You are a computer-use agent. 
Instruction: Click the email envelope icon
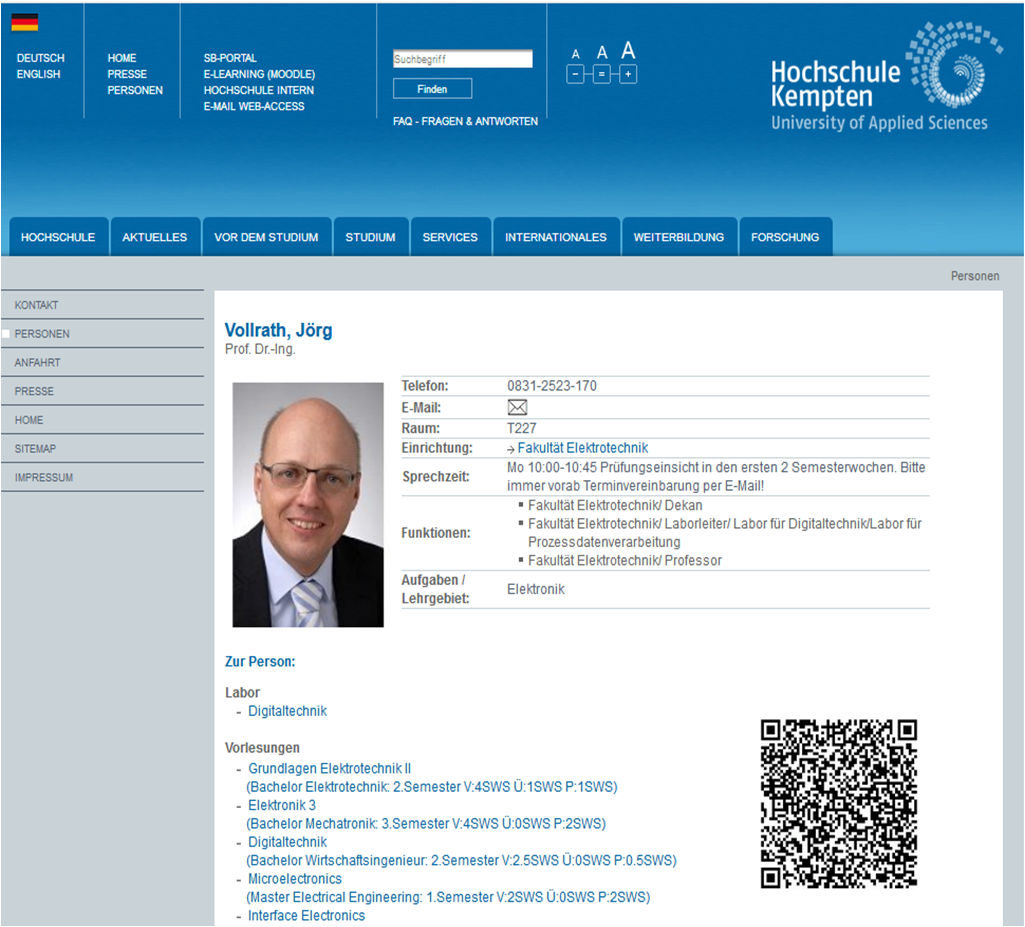click(517, 407)
